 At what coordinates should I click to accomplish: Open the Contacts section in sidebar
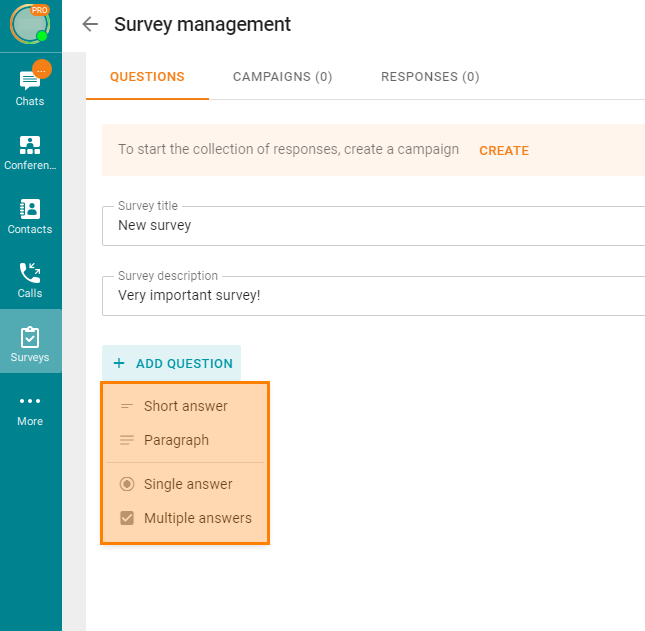pyautogui.click(x=30, y=217)
